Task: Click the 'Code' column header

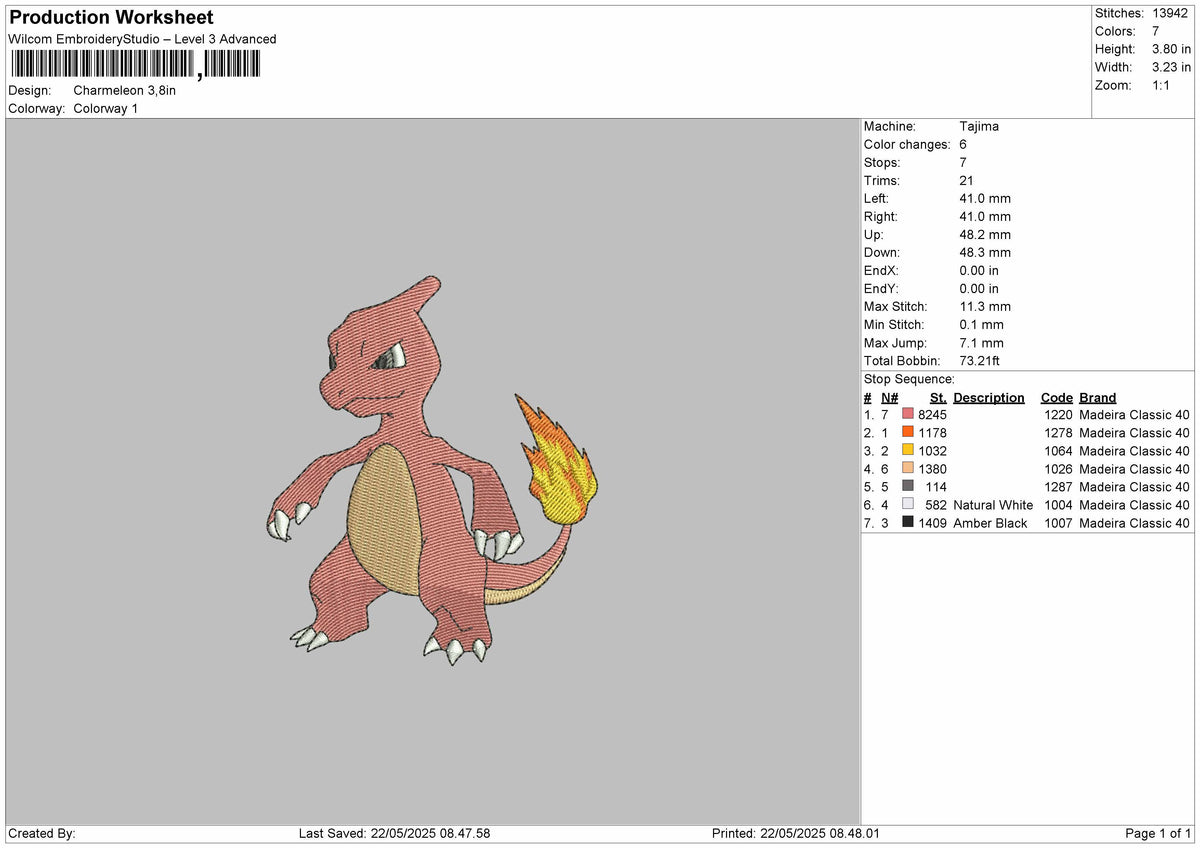Action: click(1056, 397)
